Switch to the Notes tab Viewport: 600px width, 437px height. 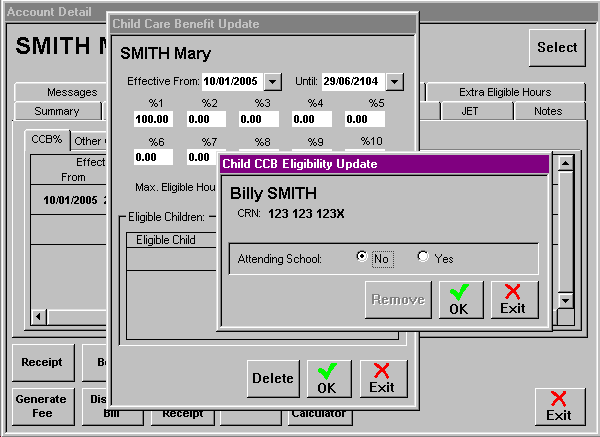548,111
